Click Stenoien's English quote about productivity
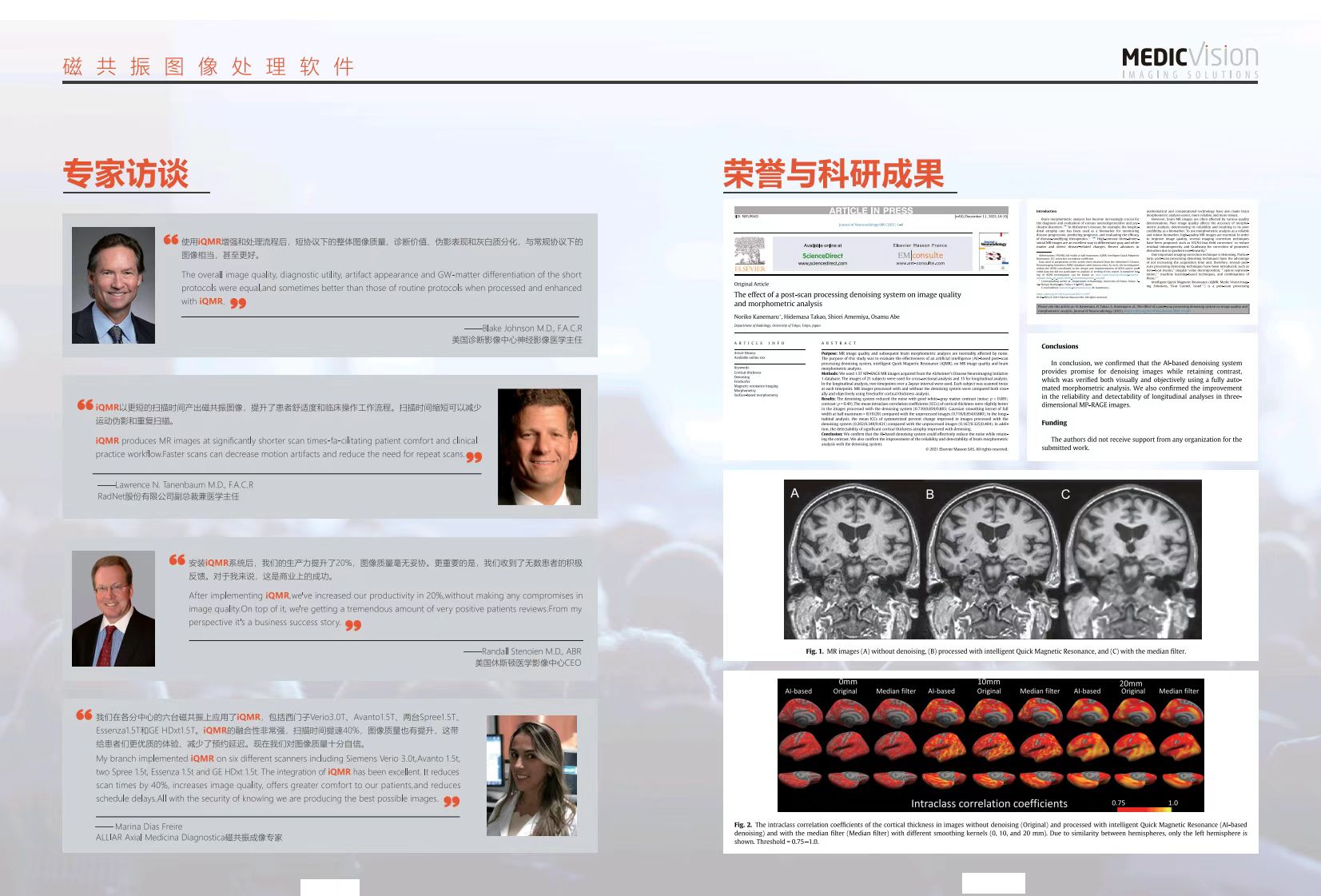Viewport: 1321px width, 896px height. click(385, 608)
